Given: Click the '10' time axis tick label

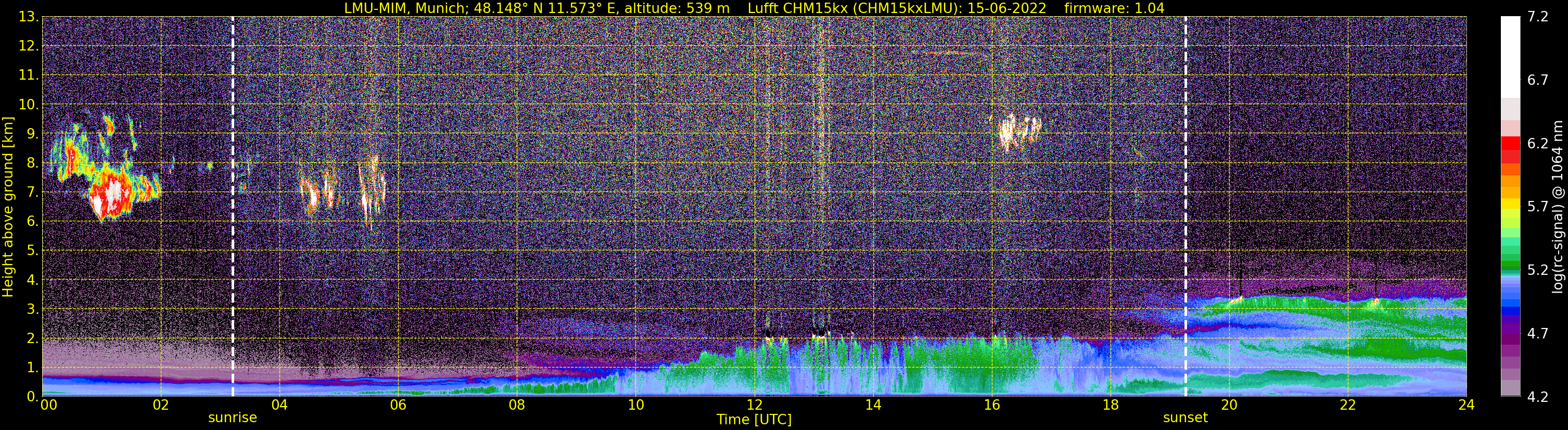Looking at the screenshot, I should (x=635, y=405).
